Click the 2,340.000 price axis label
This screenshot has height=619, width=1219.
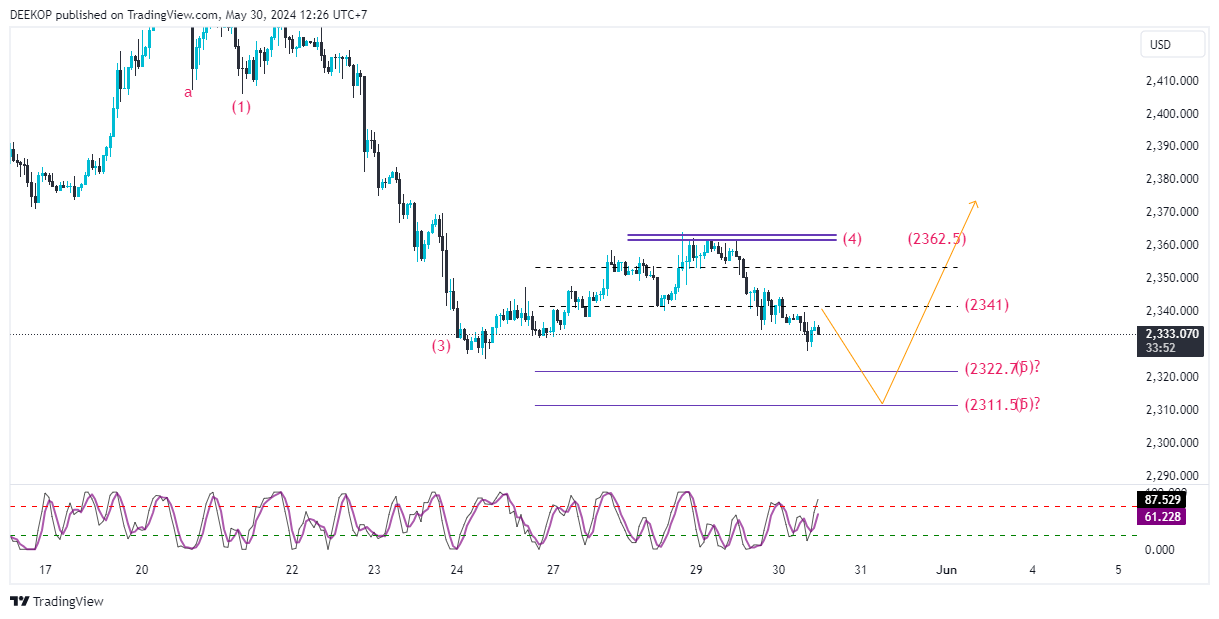1171,311
